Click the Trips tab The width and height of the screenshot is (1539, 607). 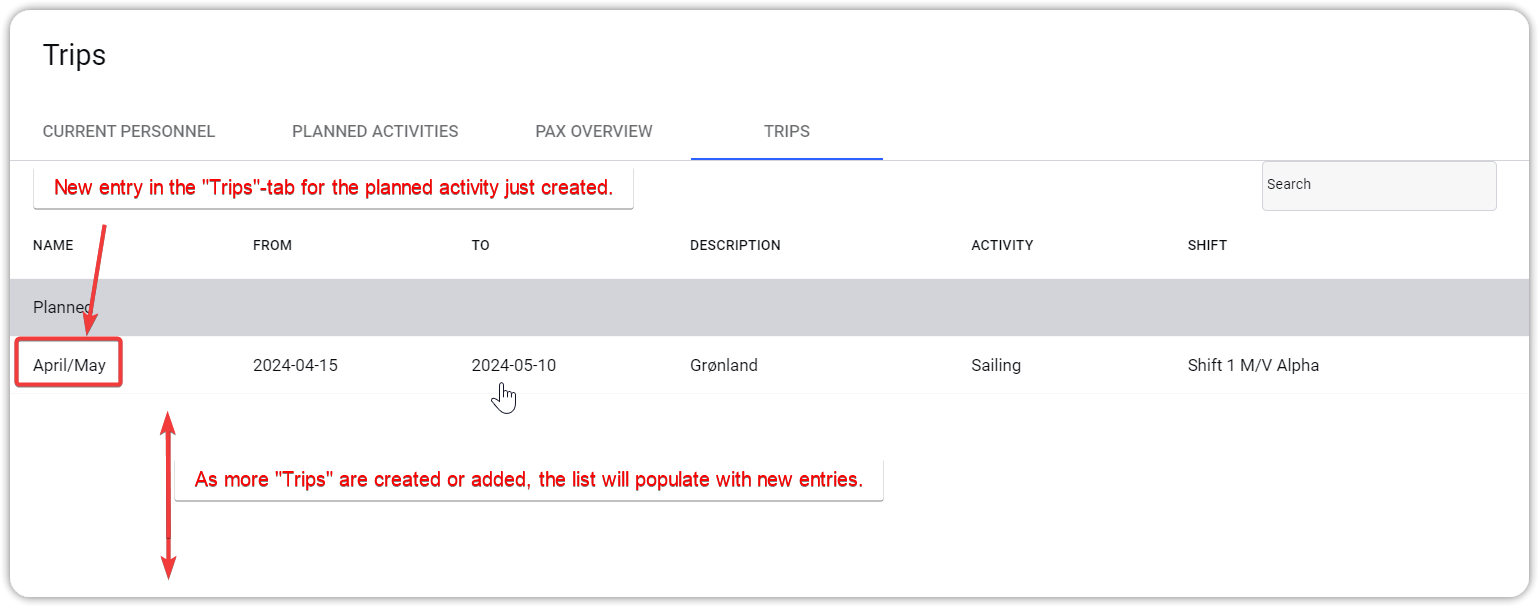(786, 131)
